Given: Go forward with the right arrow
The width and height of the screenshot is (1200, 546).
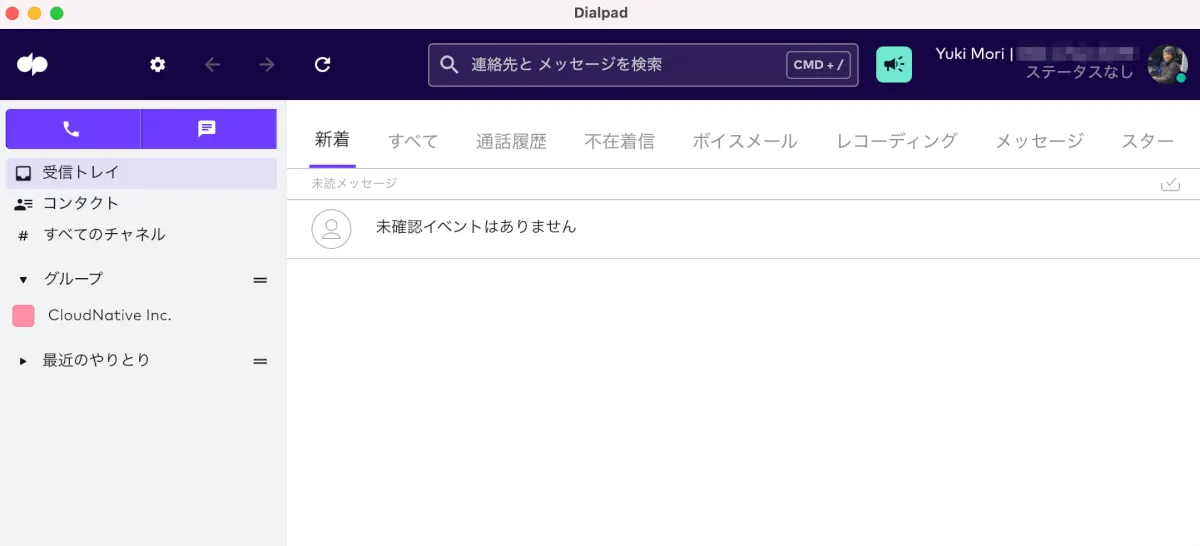Looking at the screenshot, I should tap(267, 65).
